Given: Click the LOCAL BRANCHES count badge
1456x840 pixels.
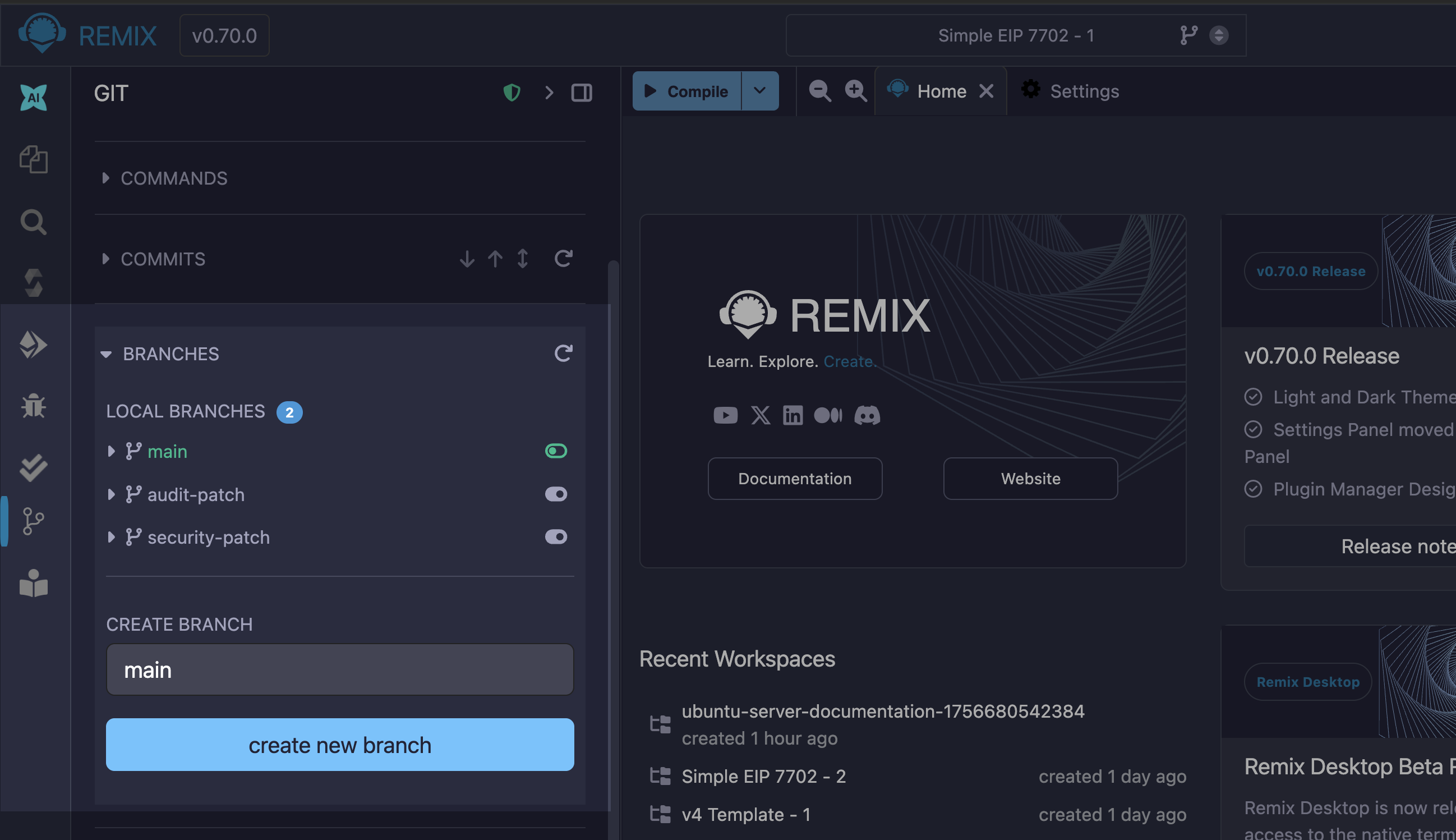Looking at the screenshot, I should click(289, 412).
